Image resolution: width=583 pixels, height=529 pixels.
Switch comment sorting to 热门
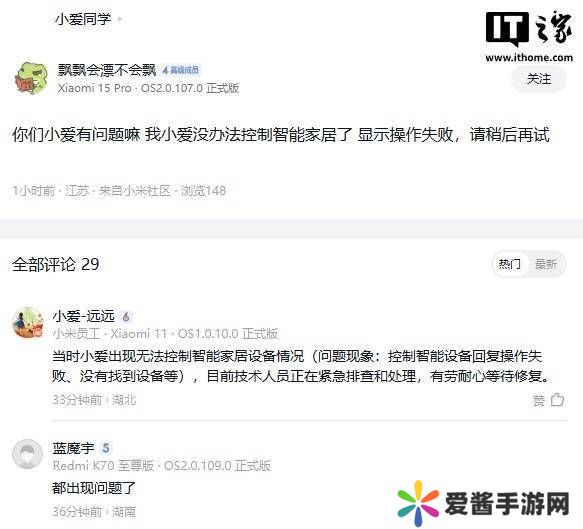[509, 264]
